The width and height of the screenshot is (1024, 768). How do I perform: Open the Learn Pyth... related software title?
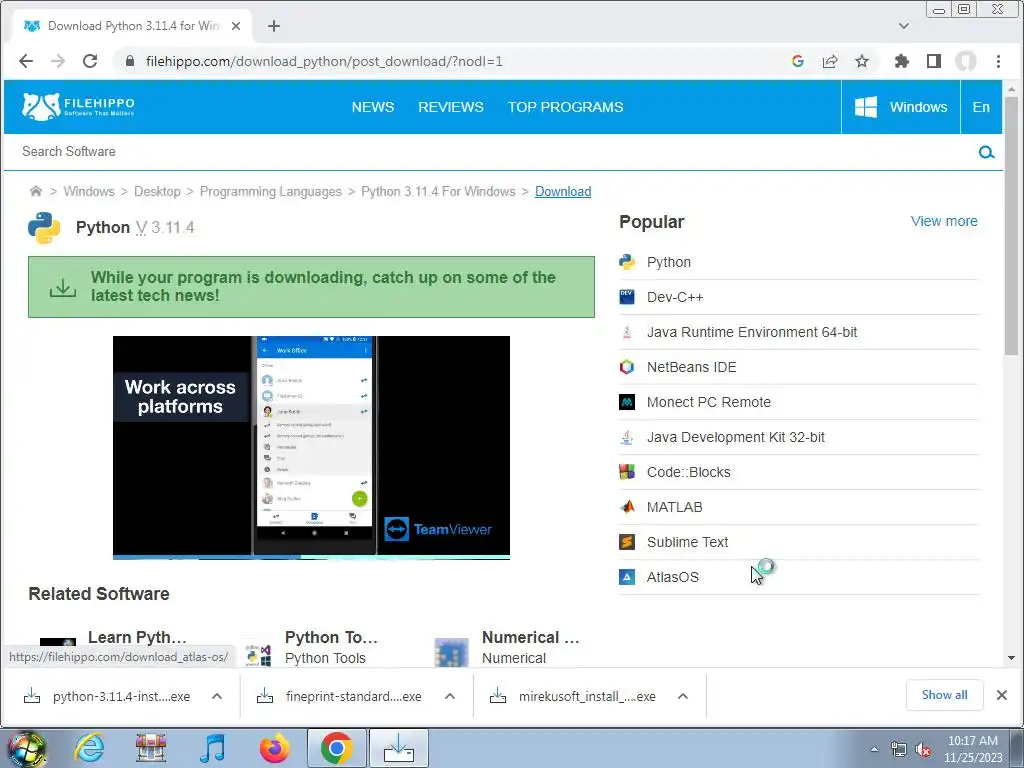coord(137,637)
